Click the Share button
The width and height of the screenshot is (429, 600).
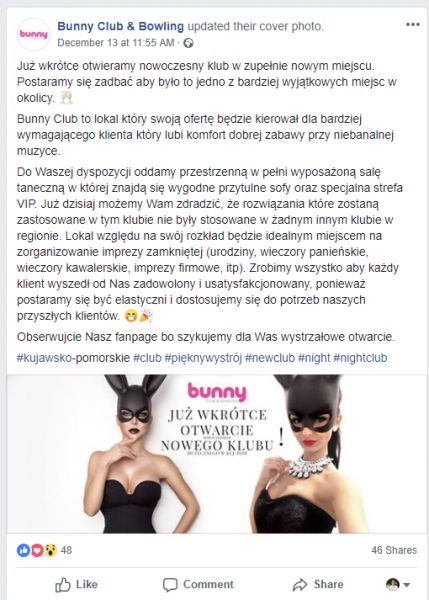click(x=318, y=584)
